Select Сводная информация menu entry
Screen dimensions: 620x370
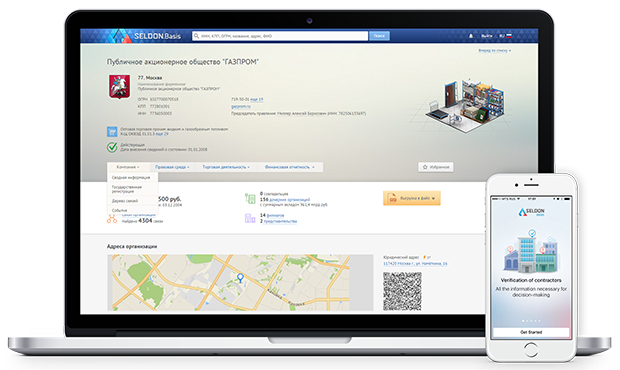coord(131,177)
